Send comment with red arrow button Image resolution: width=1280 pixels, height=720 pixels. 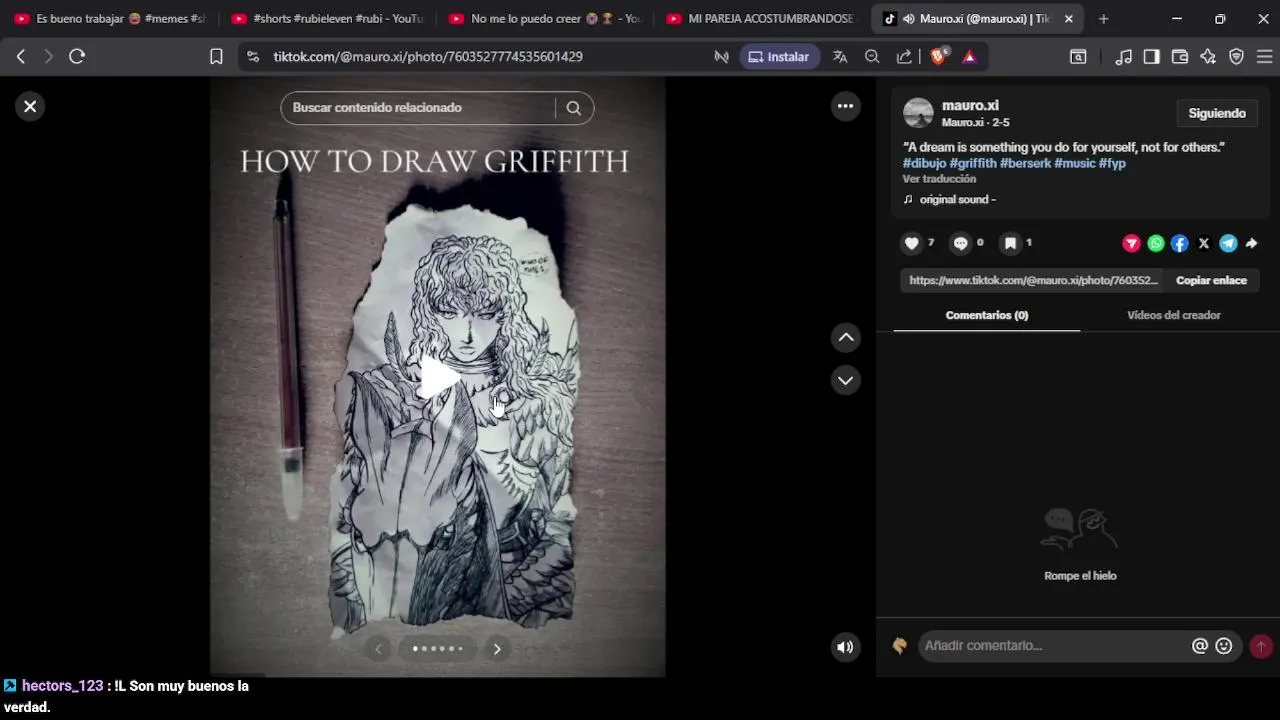tap(1261, 647)
